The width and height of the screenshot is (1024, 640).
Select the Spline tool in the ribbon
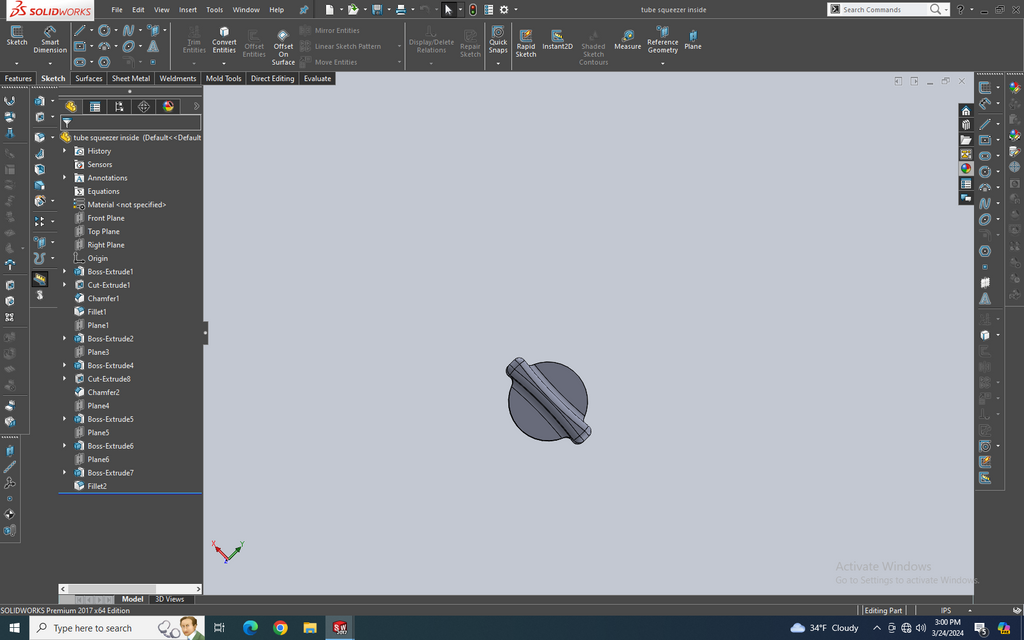pos(129,31)
